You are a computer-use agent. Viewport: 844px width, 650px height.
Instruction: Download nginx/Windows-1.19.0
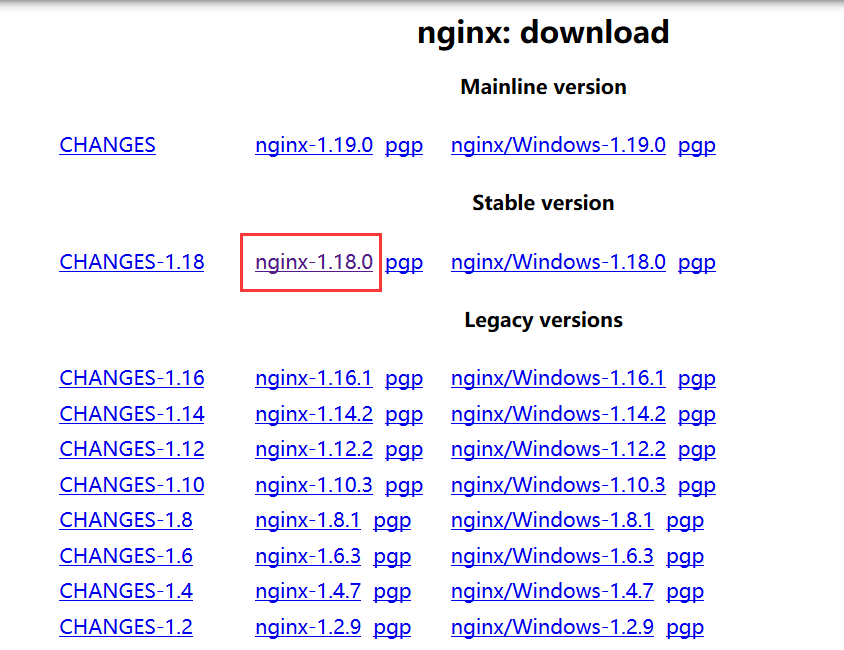(558, 145)
